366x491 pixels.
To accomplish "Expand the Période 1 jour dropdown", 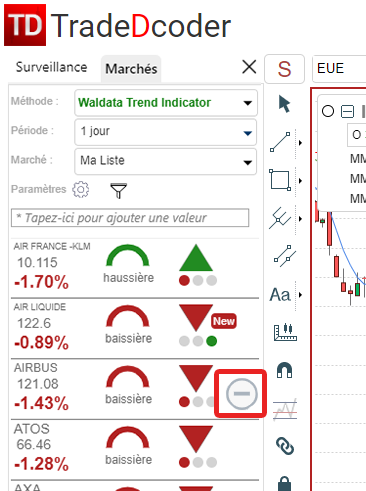I will pyautogui.click(x=166, y=132).
